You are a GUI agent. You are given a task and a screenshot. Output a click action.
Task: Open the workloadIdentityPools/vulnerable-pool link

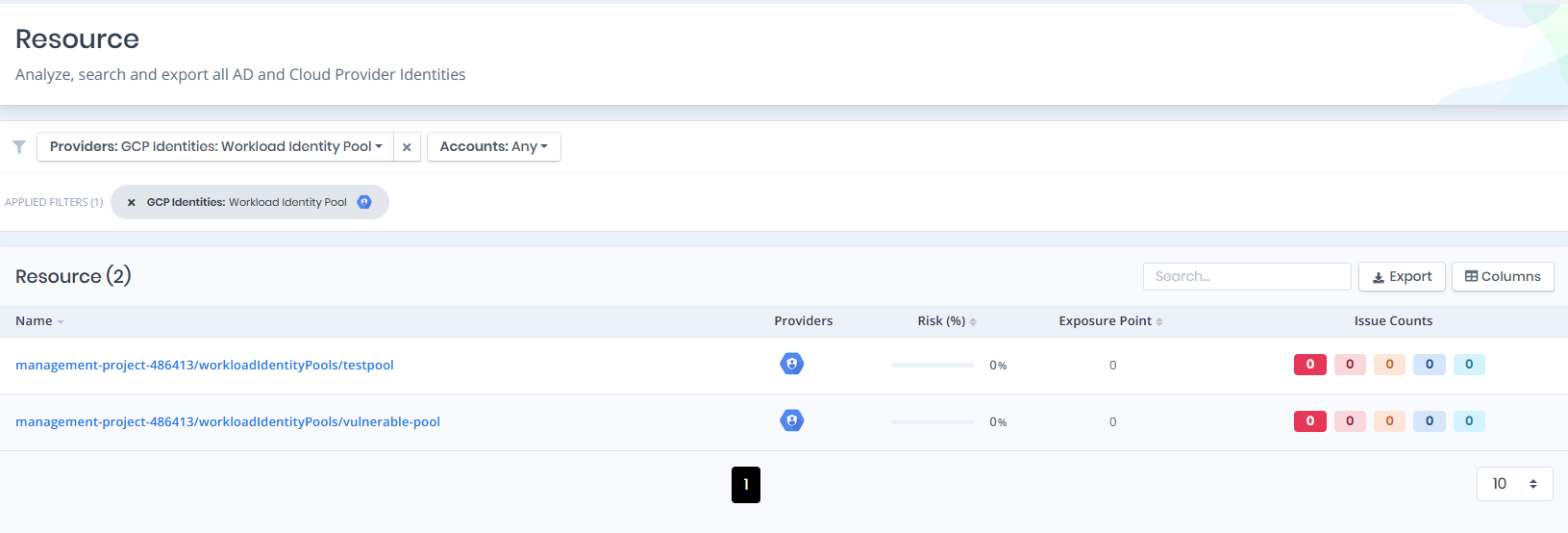(x=227, y=422)
